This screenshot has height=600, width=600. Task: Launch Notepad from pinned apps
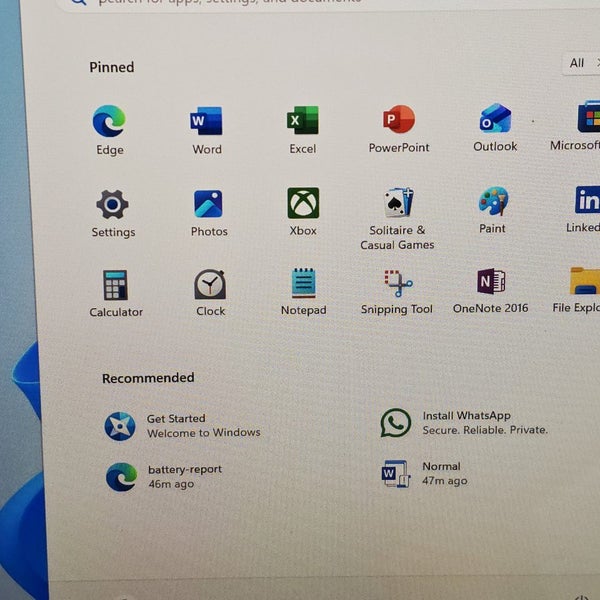click(x=303, y=284)
